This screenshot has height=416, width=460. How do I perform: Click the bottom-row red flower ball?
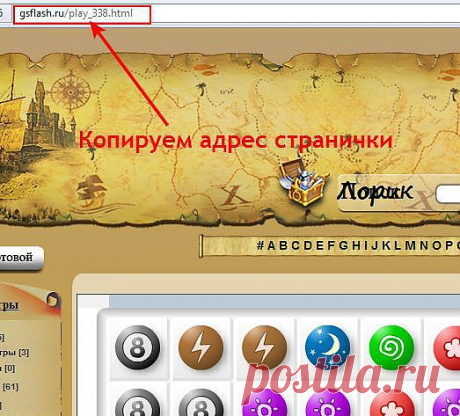click(392, 402)
